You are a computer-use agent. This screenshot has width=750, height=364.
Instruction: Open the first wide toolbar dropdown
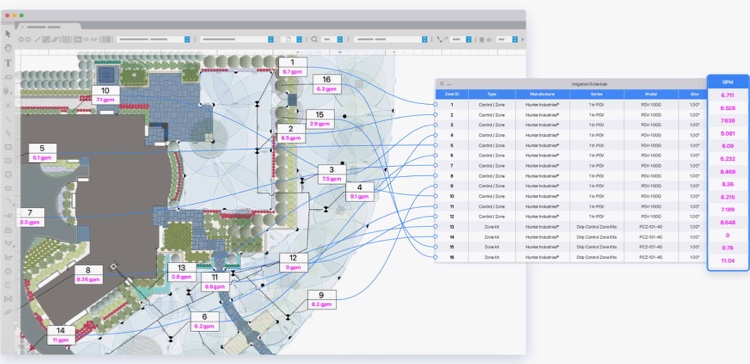154,40
